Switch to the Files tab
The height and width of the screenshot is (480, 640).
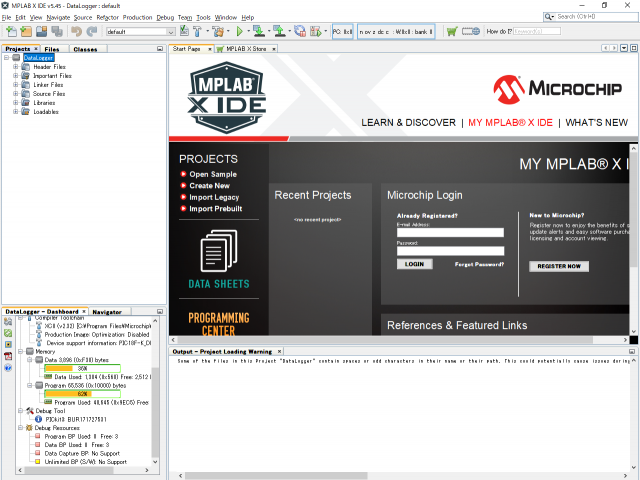[x=52, y=49]
